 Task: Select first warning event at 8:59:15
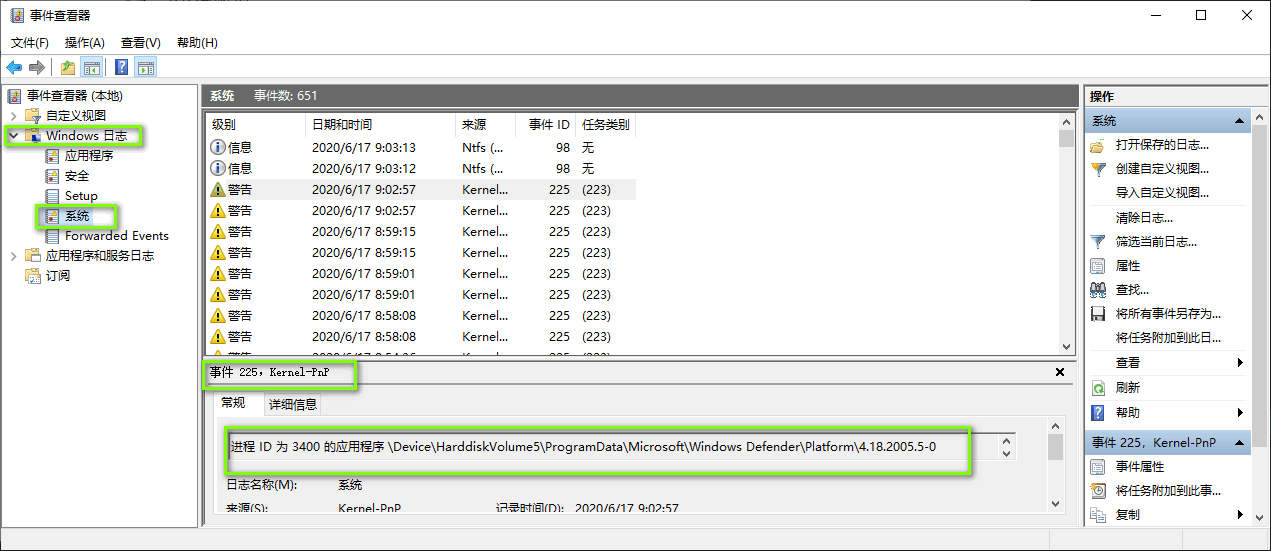point(421,232)
